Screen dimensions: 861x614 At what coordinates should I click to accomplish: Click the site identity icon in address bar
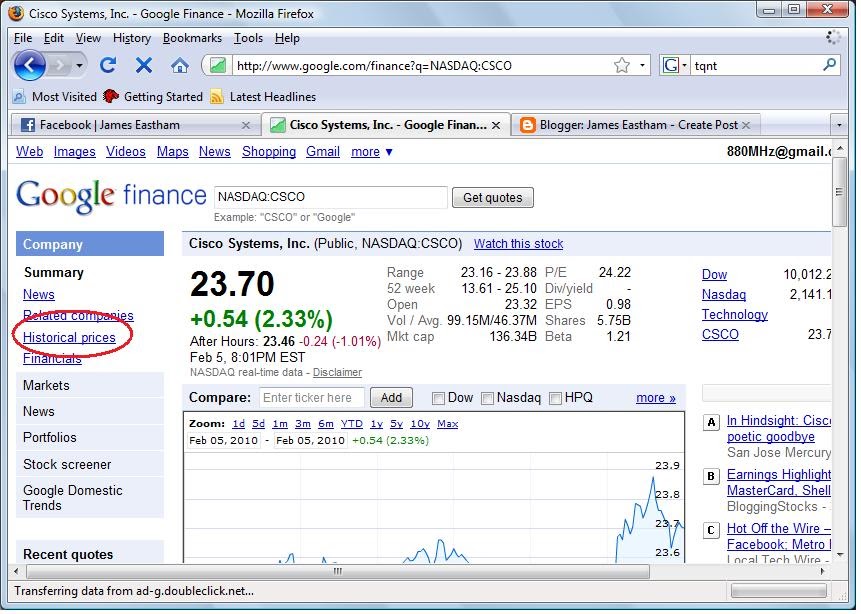(217, 66)
